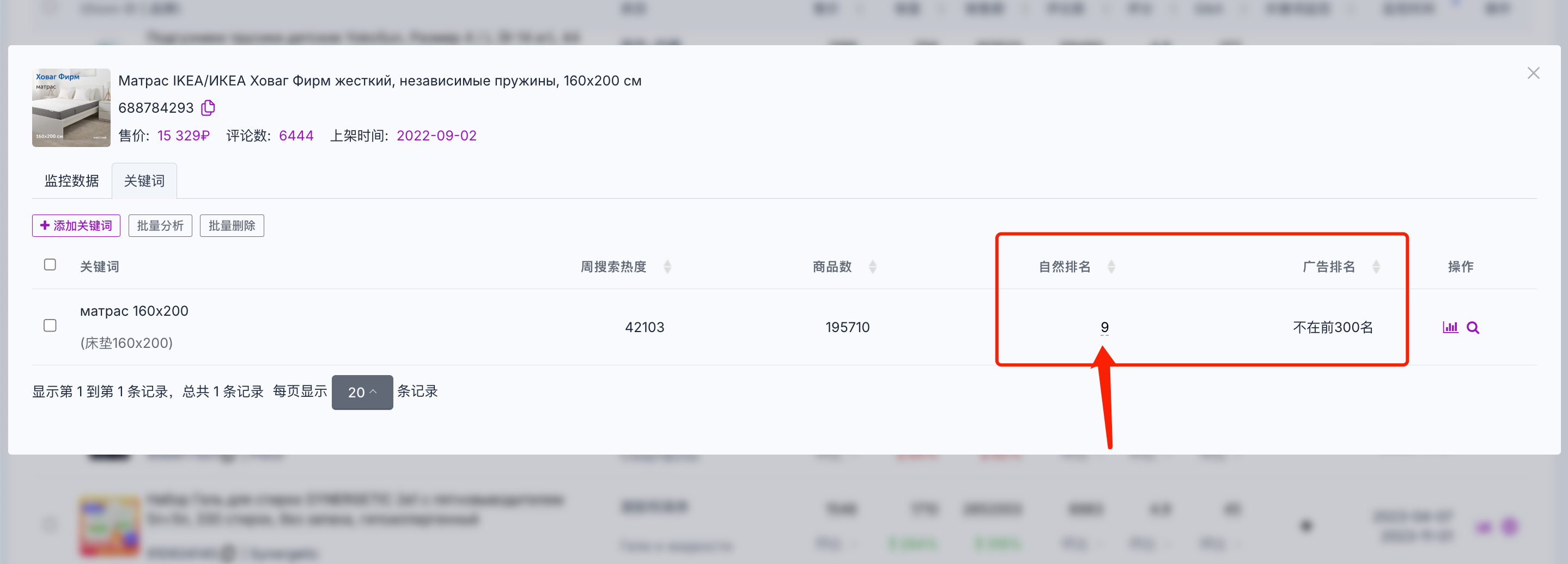Click the 批量分析 button
Image resolution: width=1568 pixels, height=564 pixels.
pos(160,226)
